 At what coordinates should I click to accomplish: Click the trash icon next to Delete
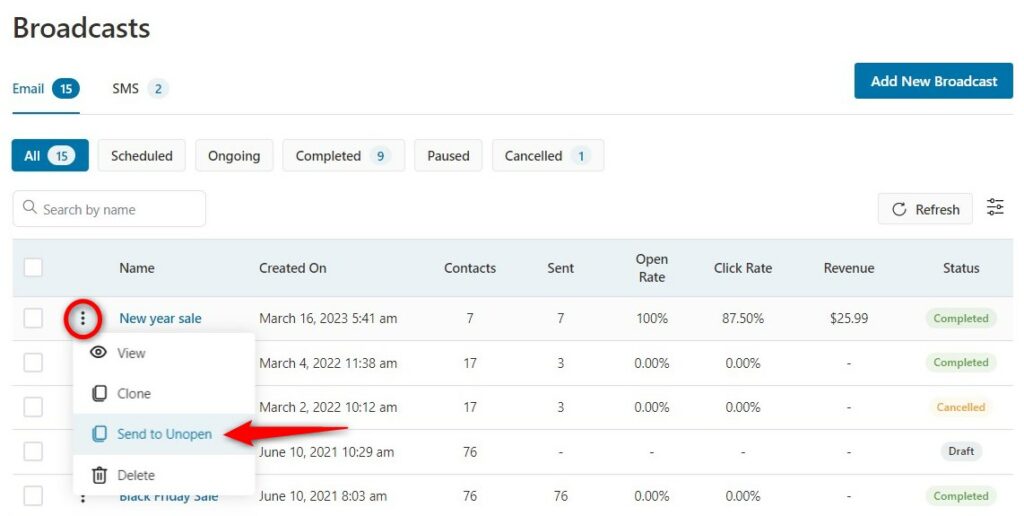pos(99,475)
